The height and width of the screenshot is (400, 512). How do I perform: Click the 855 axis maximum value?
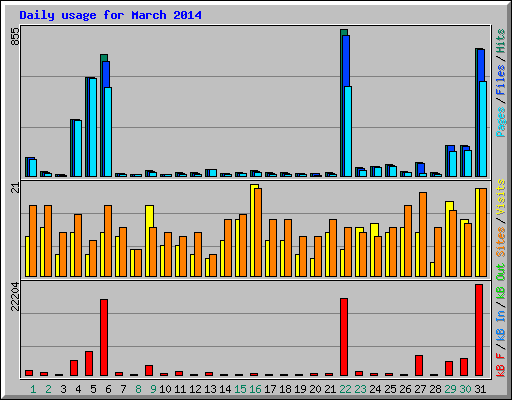15,36
